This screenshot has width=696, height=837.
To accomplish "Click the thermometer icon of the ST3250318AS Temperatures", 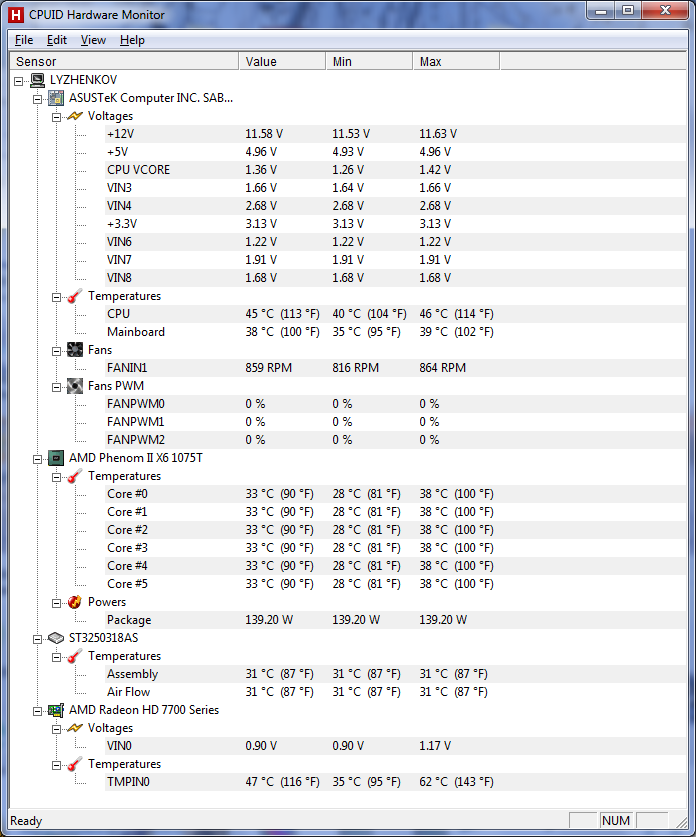I will click(x=75, y=656).
